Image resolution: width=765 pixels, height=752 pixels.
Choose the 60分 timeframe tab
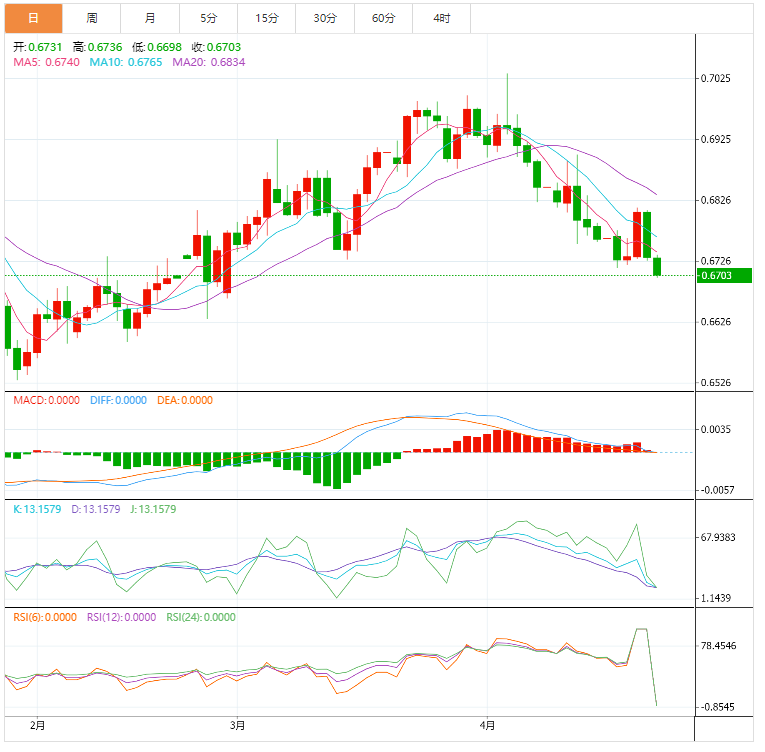[383, 18]
